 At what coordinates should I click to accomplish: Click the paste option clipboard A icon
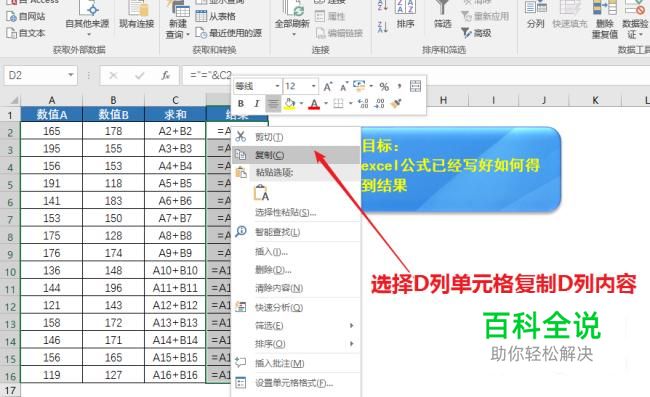point(262,193)
